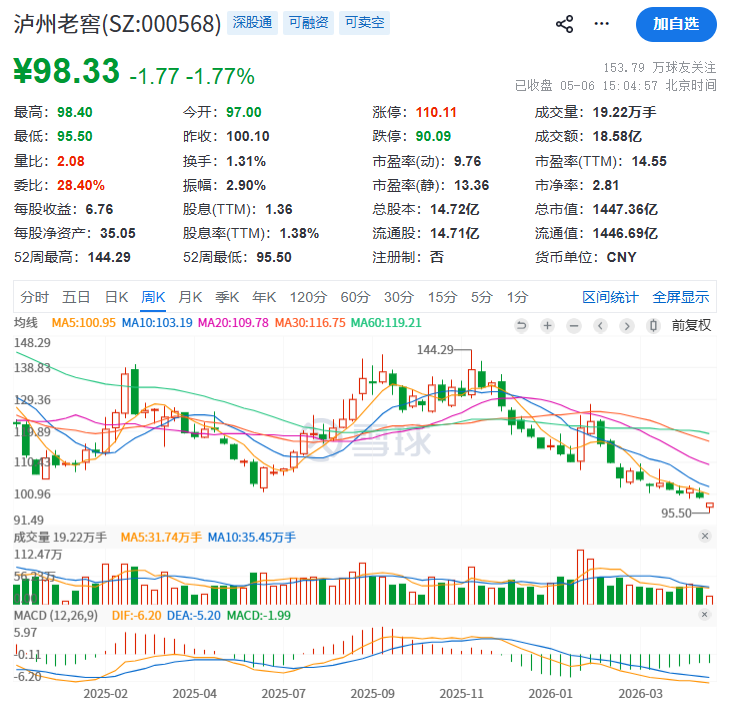Pan chart left with left chevron icon
Viewport: 733px width, 710px height.
601,325
